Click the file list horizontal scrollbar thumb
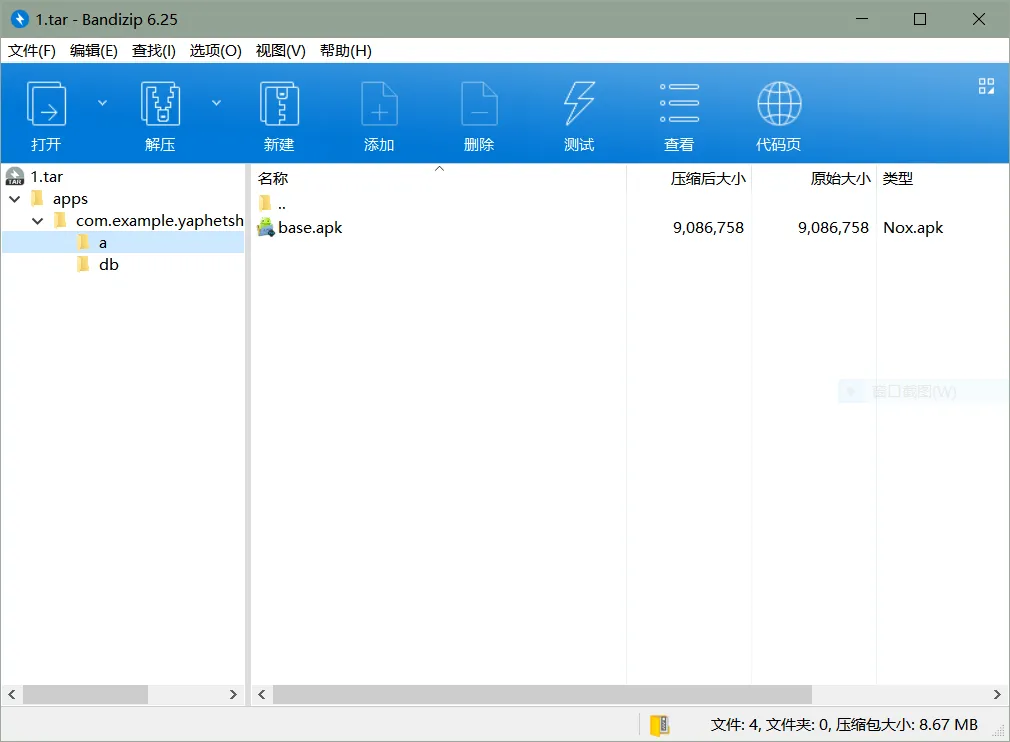Viewport: 1010px width, 742px height. pyautogui.click(x=542, y=694)
